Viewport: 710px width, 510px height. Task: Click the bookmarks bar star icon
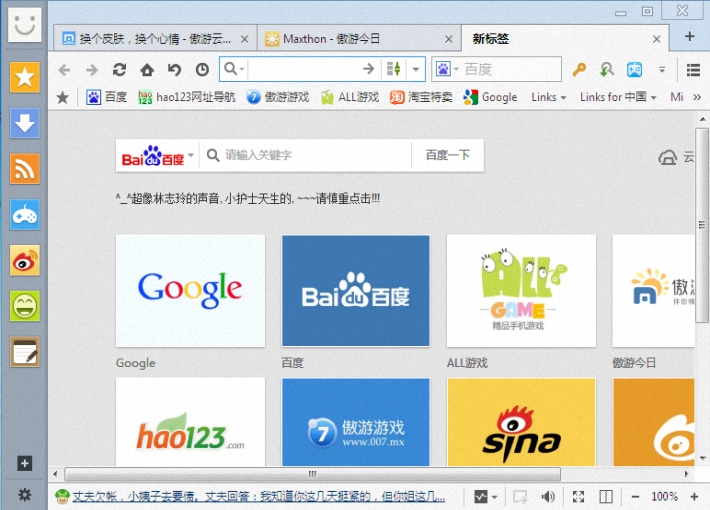coord(62,97)
